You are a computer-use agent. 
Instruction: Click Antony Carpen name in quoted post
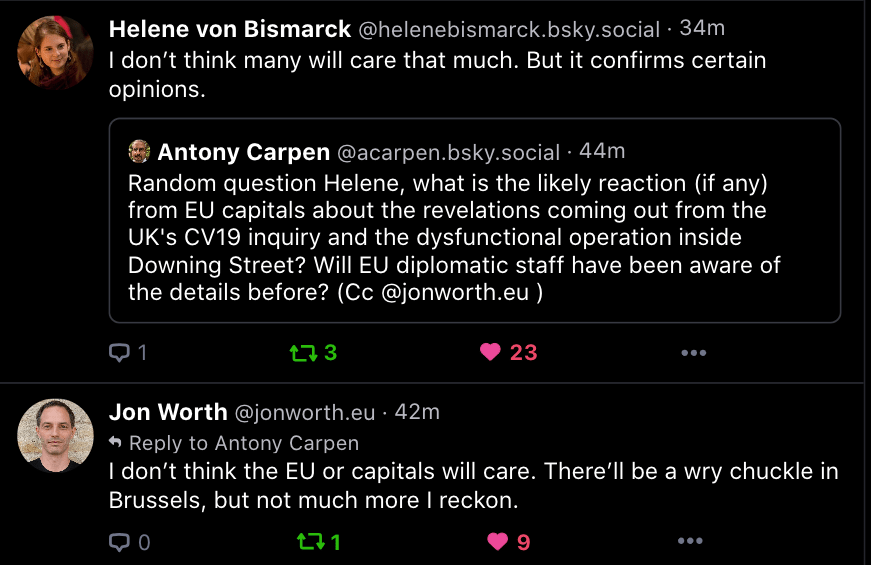244,152
